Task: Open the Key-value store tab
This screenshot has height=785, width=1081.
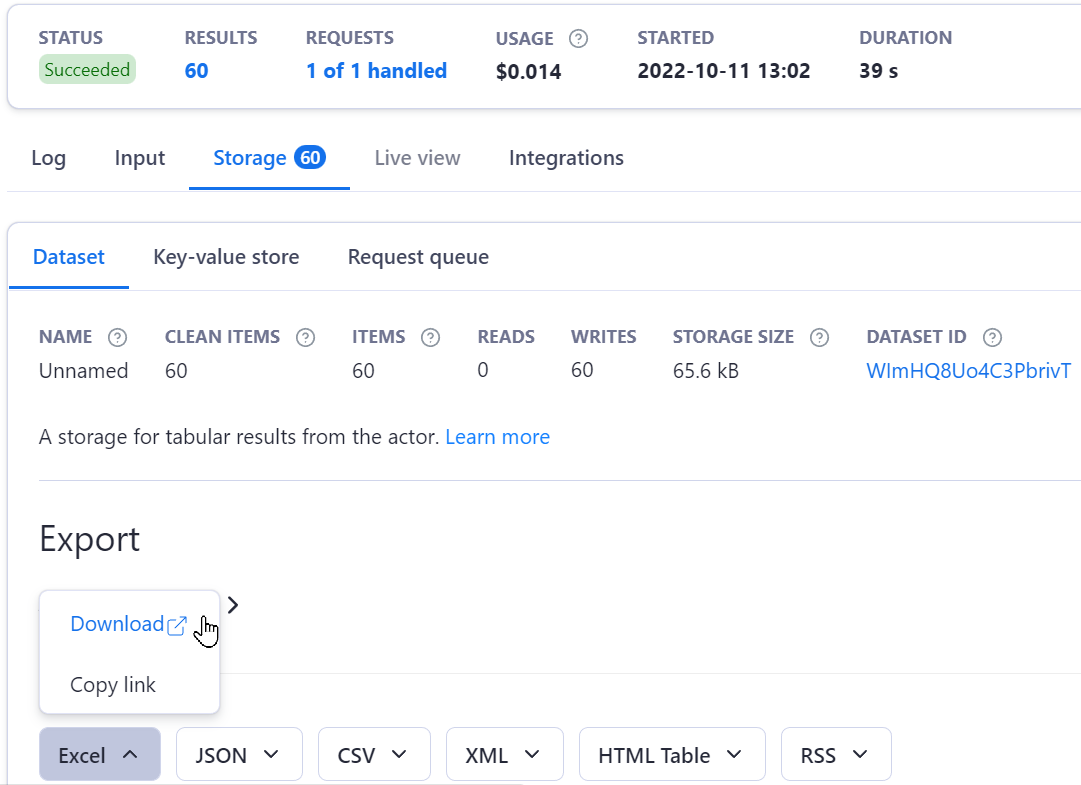Action: [226, 257]
